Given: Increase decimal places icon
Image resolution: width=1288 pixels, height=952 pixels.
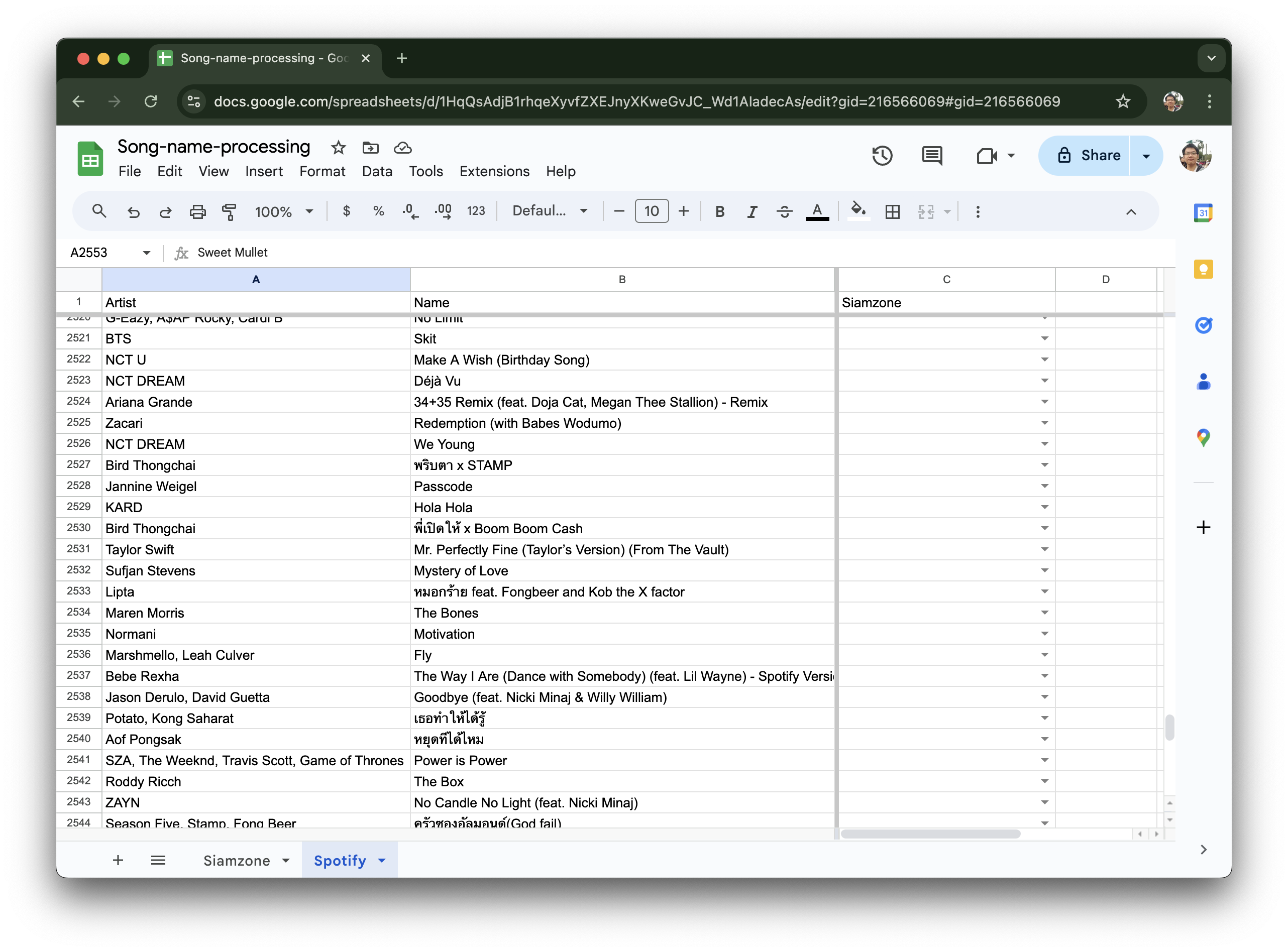Looking at the screenshot, I should point(443,211).
